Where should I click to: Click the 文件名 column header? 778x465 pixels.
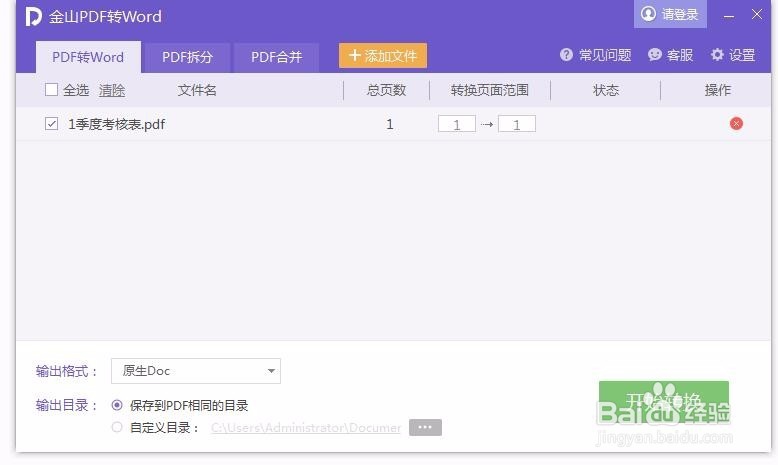197,90
